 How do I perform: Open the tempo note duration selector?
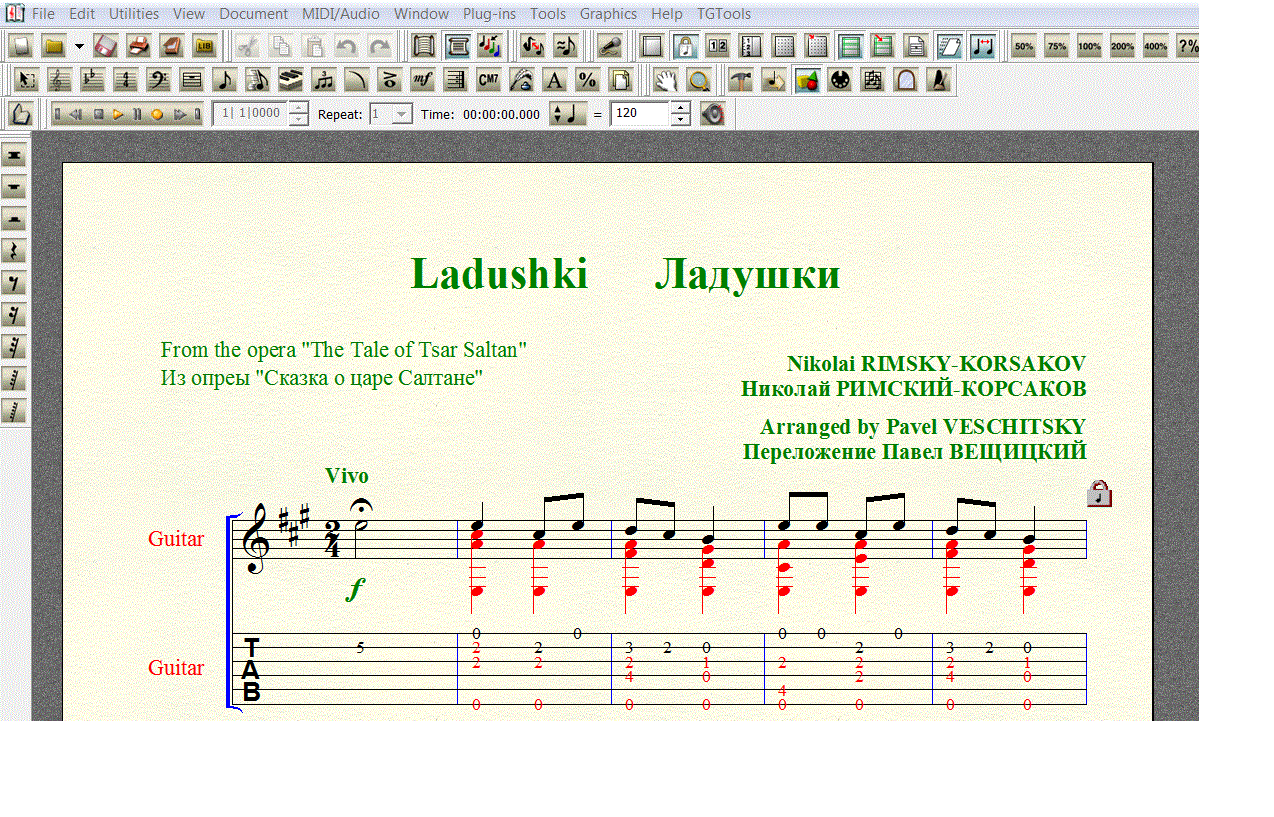pos(569,114)
